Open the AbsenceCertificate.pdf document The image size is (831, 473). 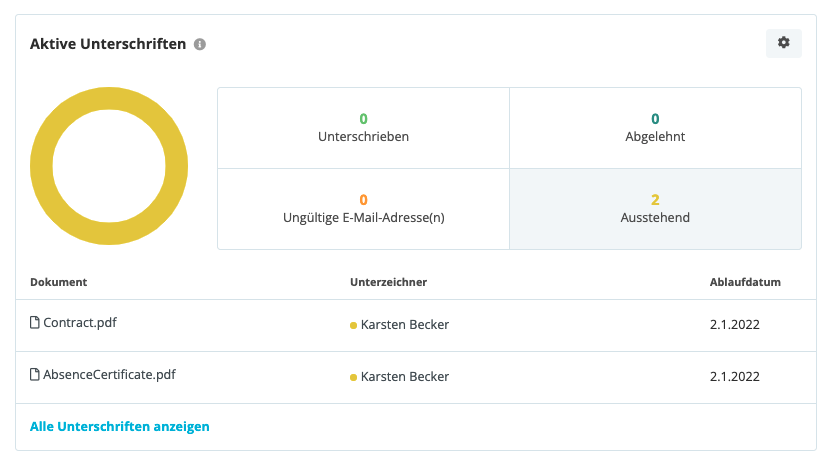pos(109,374)
